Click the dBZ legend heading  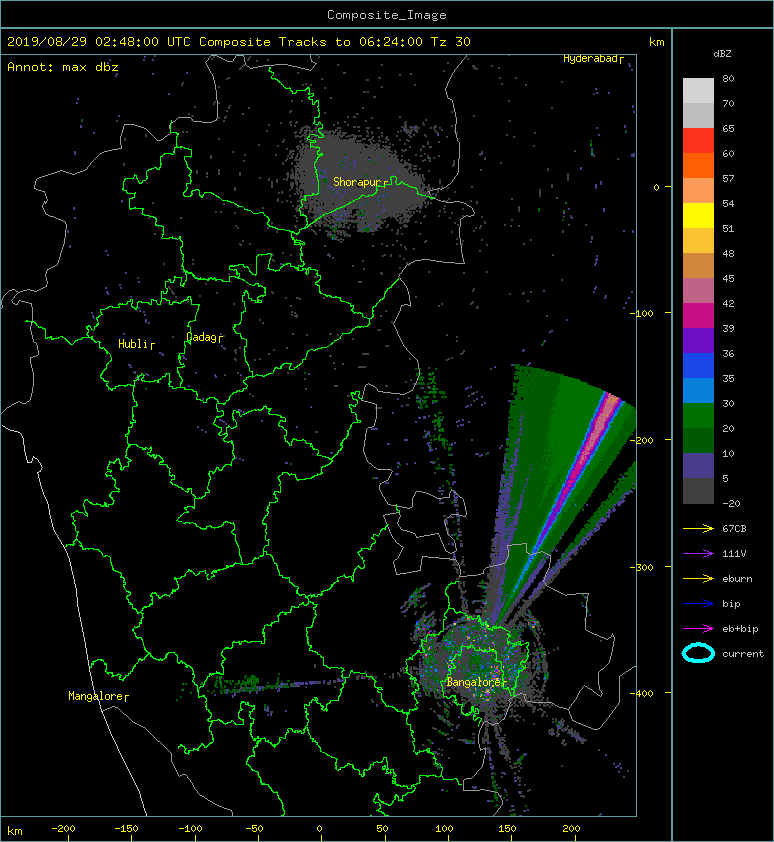[x=722, y=54]
